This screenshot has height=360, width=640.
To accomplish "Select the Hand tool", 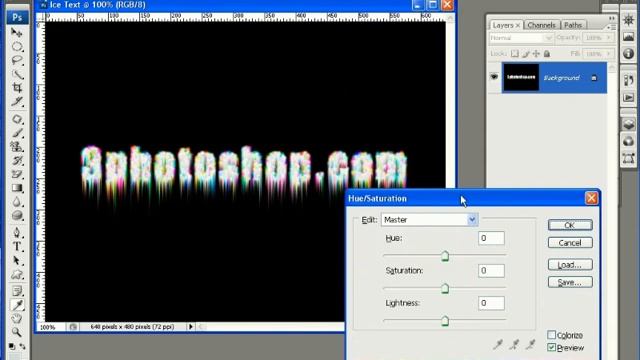I will coord(17,319).
